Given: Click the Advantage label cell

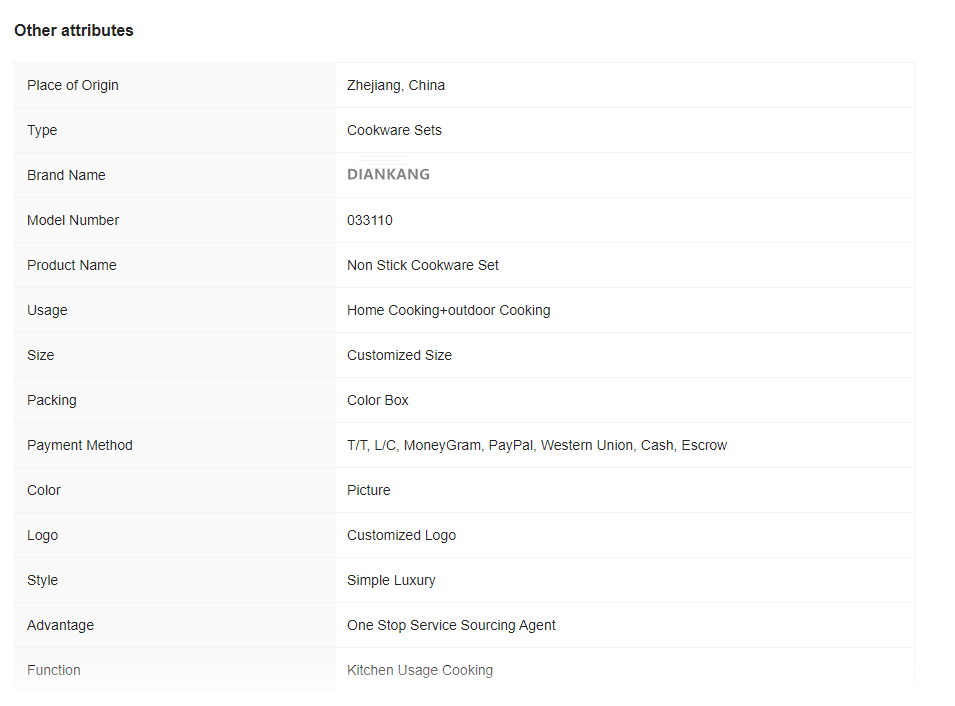Looking at the screenshot, I should click(174, 626).
